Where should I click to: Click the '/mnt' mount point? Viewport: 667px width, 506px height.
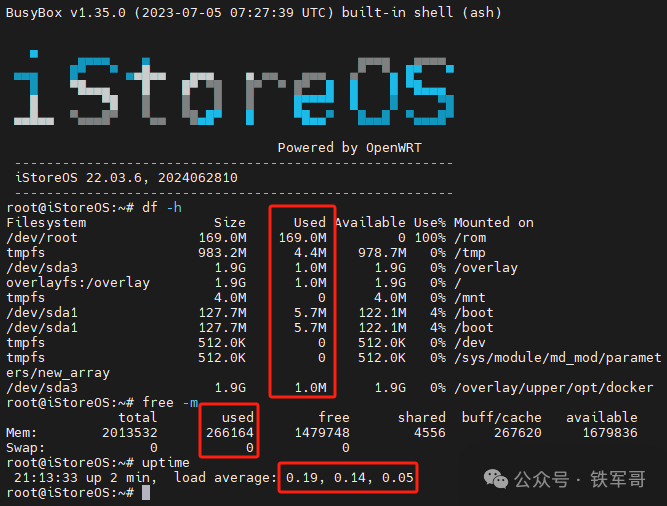[x=470, y=298]
